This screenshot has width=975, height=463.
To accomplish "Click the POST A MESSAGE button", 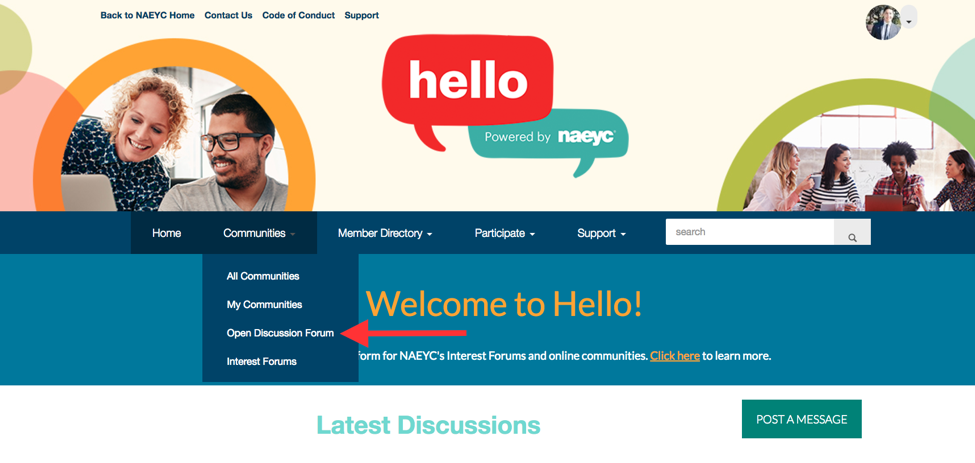I will 802,419.
